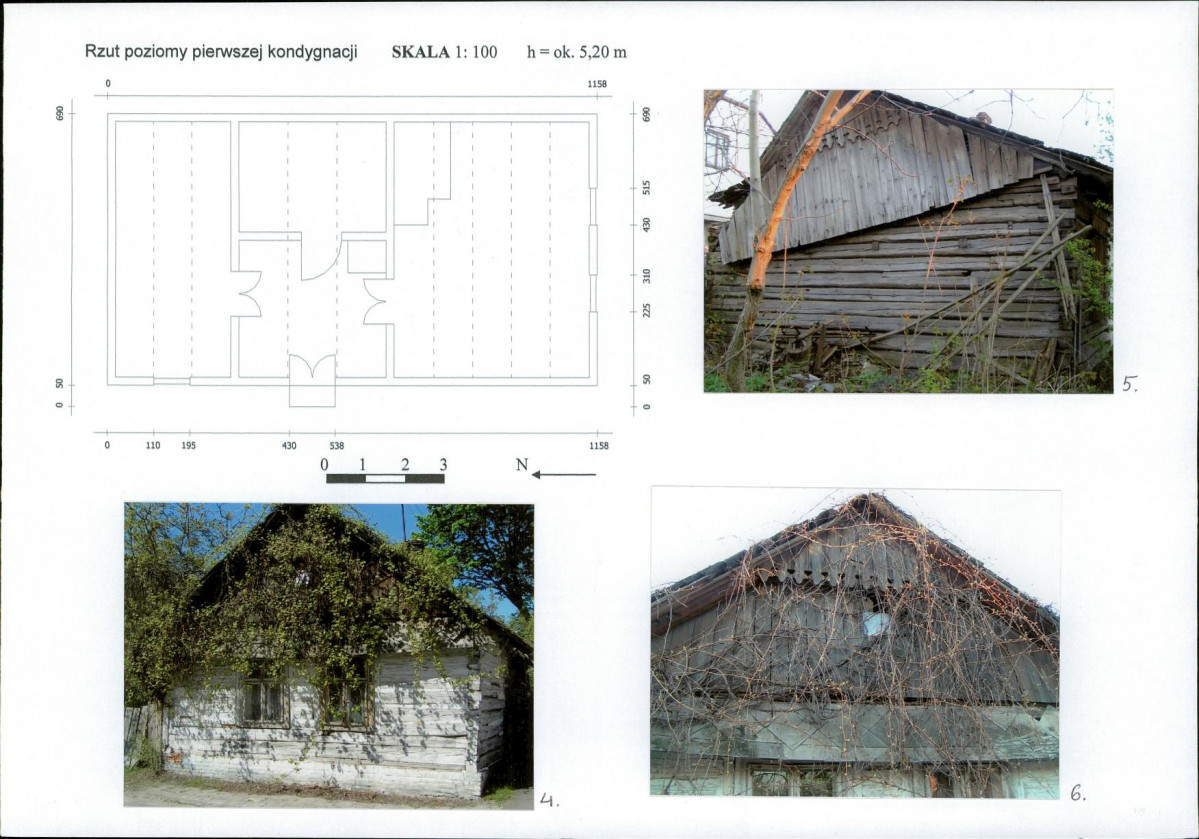The image size is (1199, 839).
Task: Click the handwritten number 4 label
Action: [549, 800]
